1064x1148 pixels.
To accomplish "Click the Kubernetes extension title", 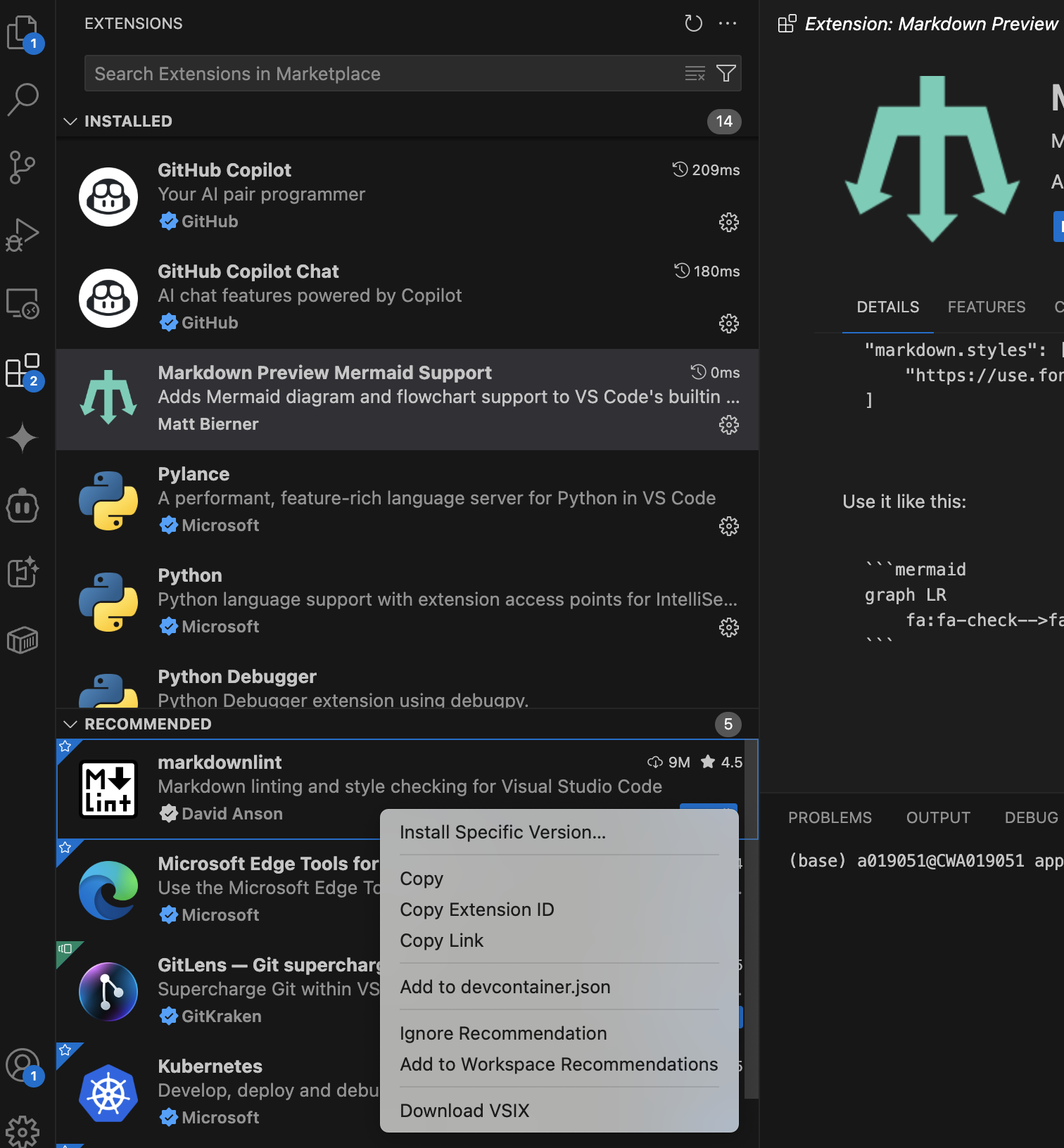I will click(210, 1066).
